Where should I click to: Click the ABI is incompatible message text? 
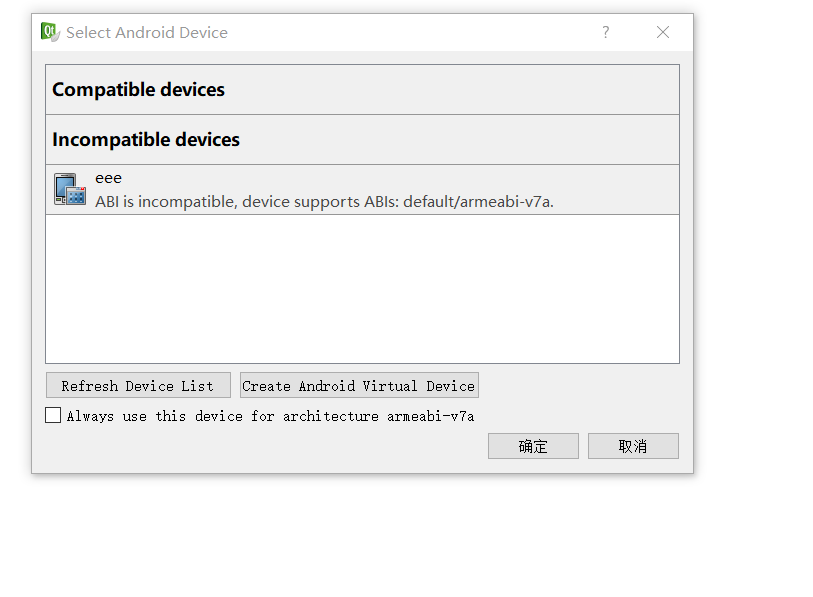click(324, 201)
